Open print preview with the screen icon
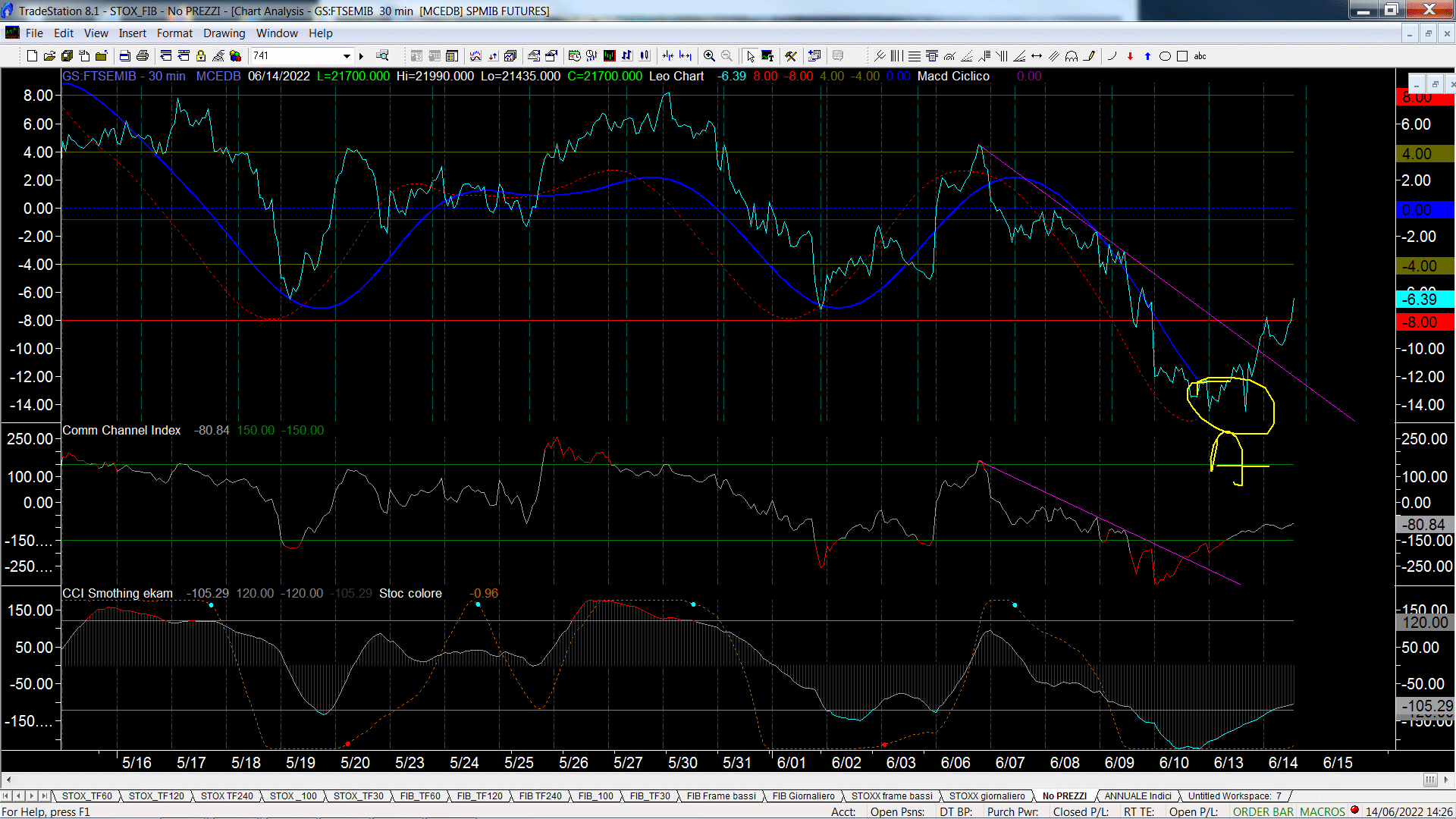1456x819 pixels. click(x=124, y=56)
